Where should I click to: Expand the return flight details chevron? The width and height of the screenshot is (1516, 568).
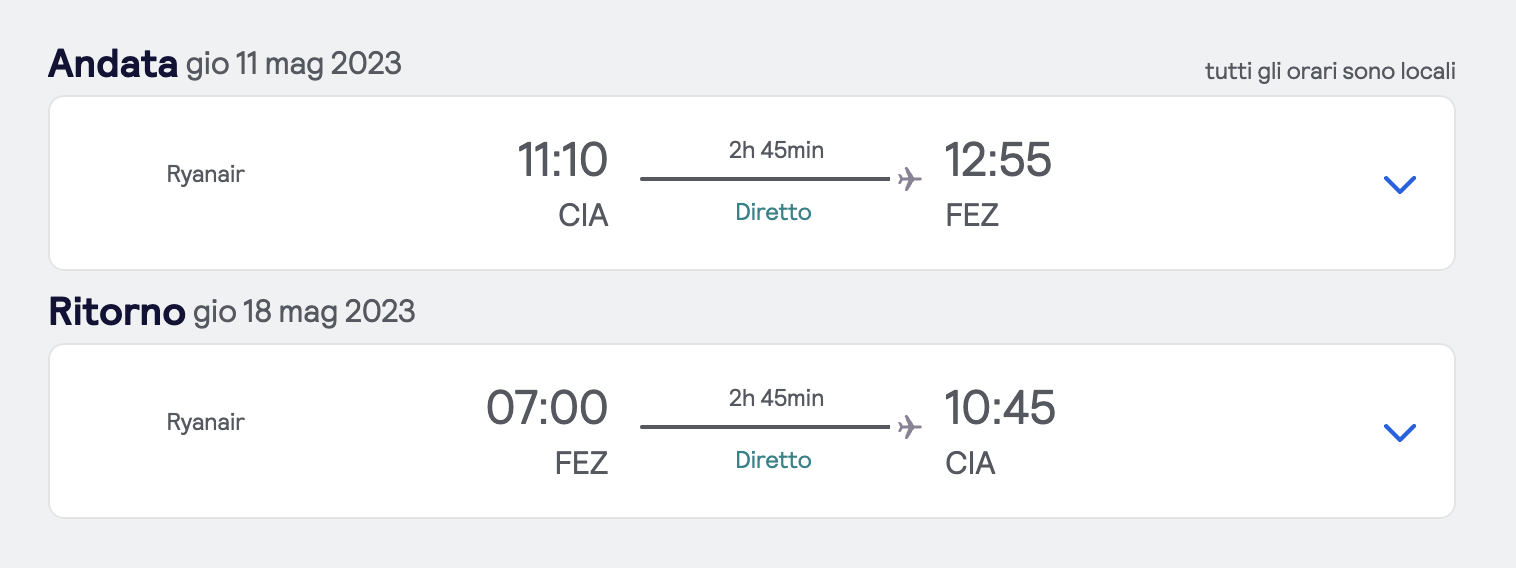tap(1399, 432)
